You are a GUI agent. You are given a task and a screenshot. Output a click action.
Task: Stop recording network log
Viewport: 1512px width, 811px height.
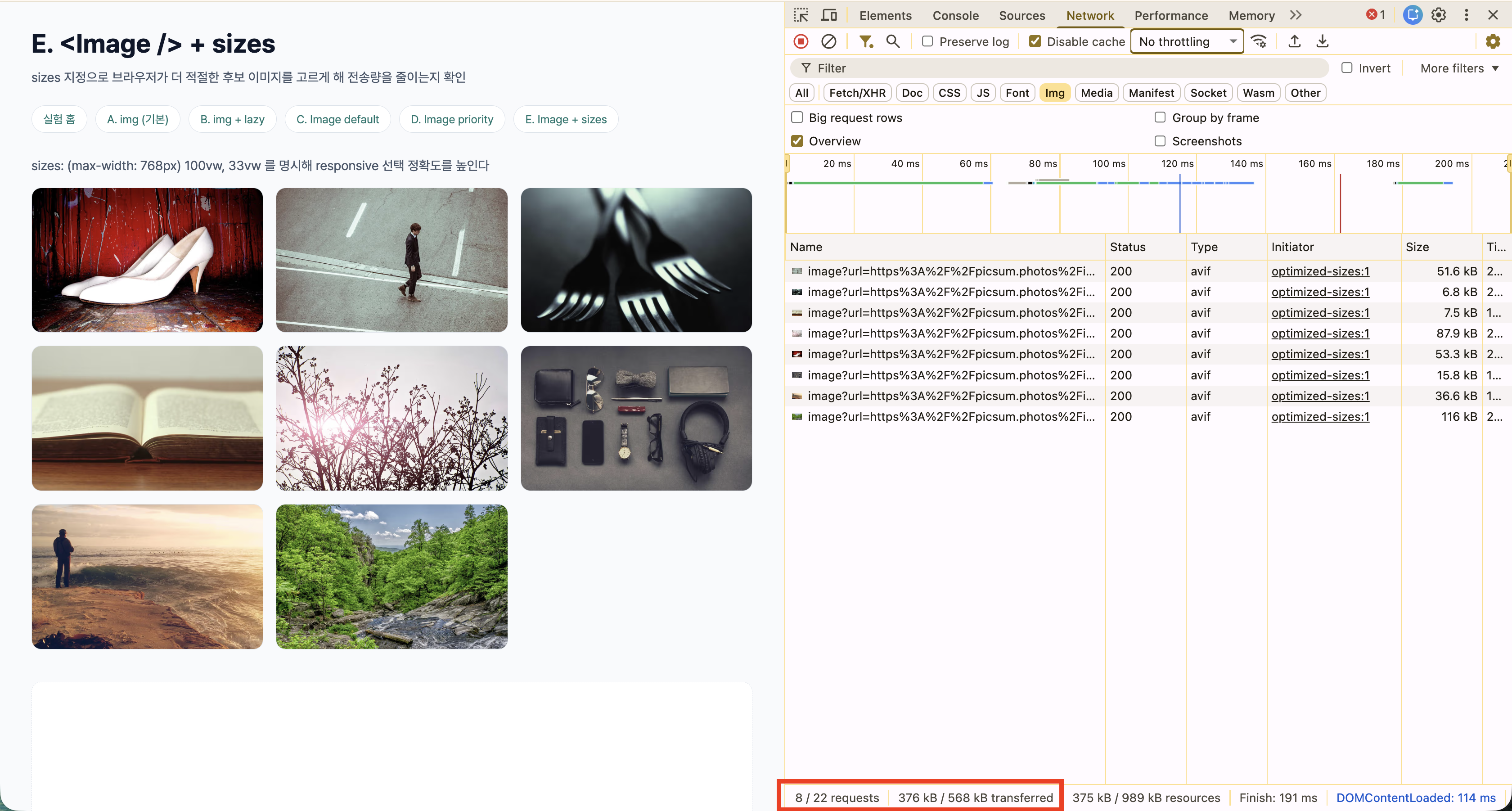click(x=801, y=42)
